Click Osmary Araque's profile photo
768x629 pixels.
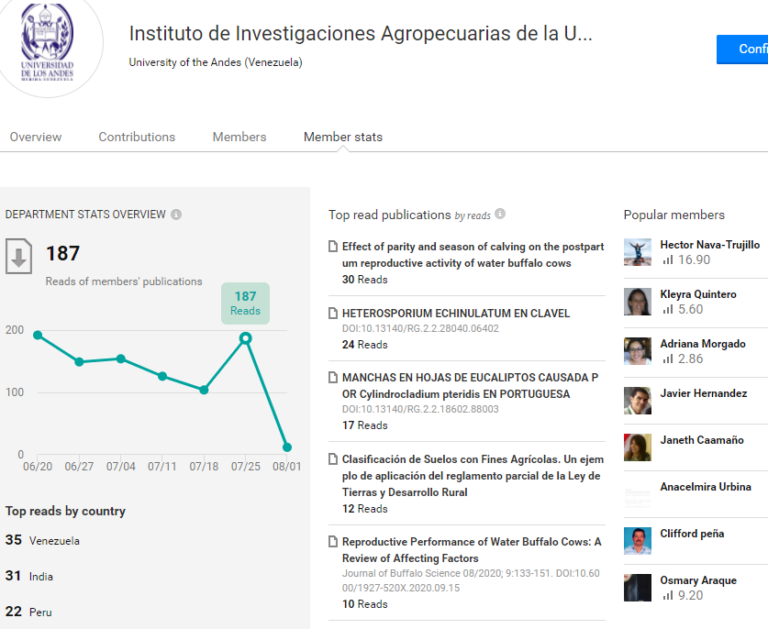pos(638,588)
